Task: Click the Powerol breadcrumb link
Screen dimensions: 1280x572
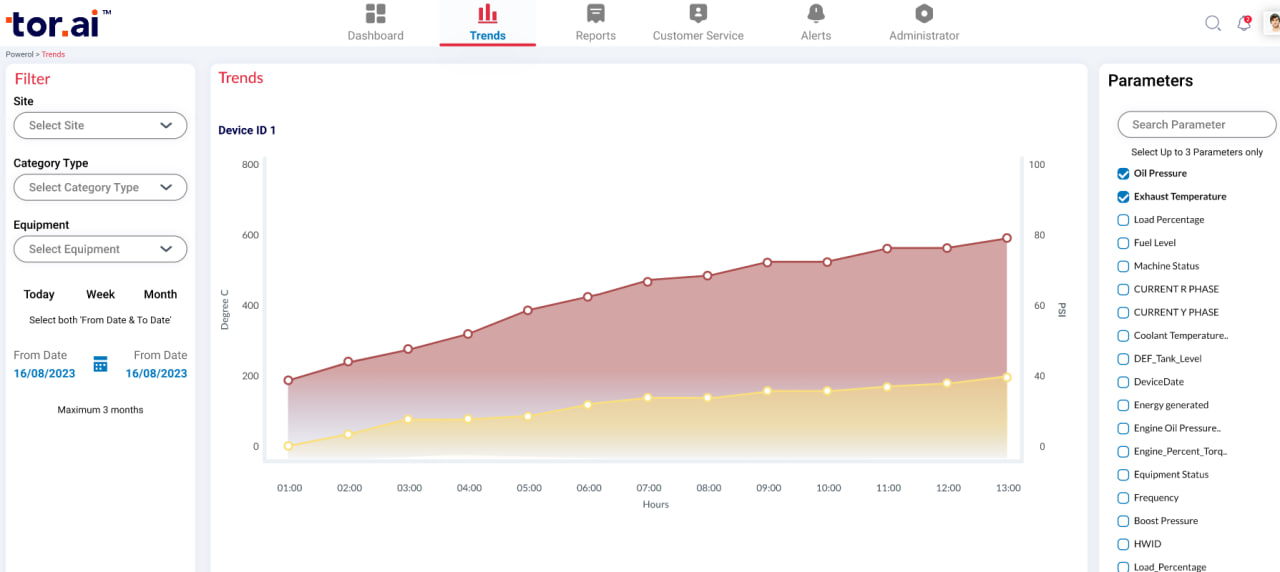Action: pos(19,54)
